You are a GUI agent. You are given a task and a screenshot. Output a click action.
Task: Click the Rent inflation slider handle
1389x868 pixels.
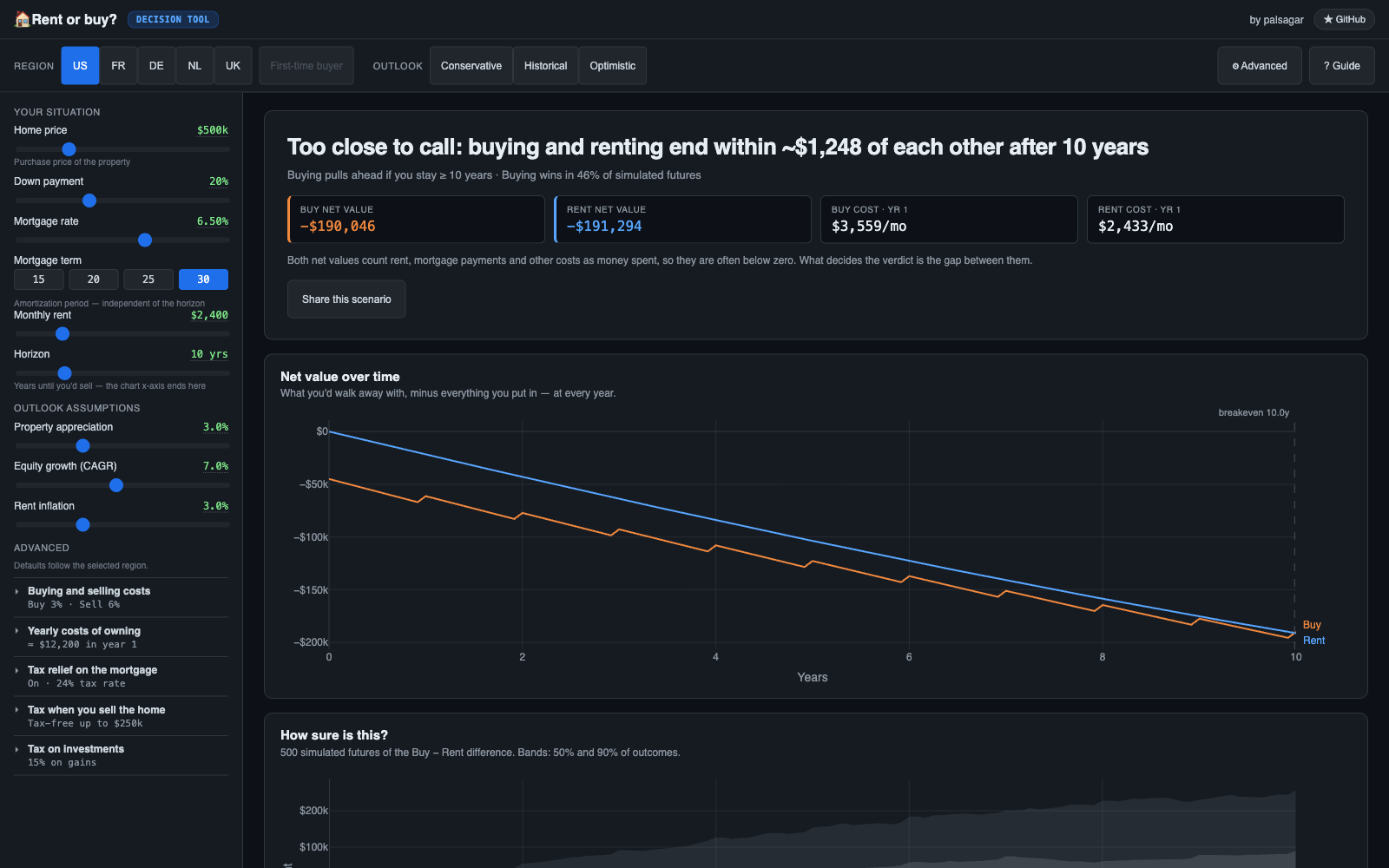click(83, 525)
